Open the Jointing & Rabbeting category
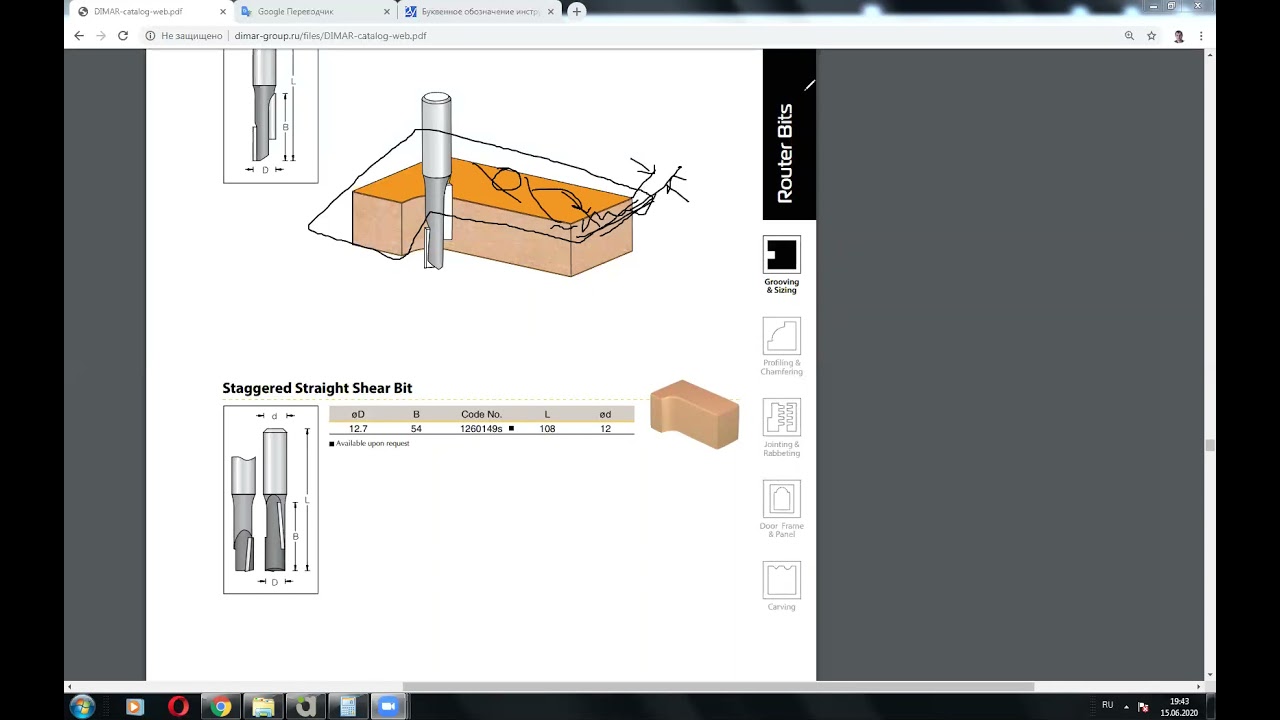Viewport: 1280px width, 720px height. pyautogui.click(x=782, y=417)
